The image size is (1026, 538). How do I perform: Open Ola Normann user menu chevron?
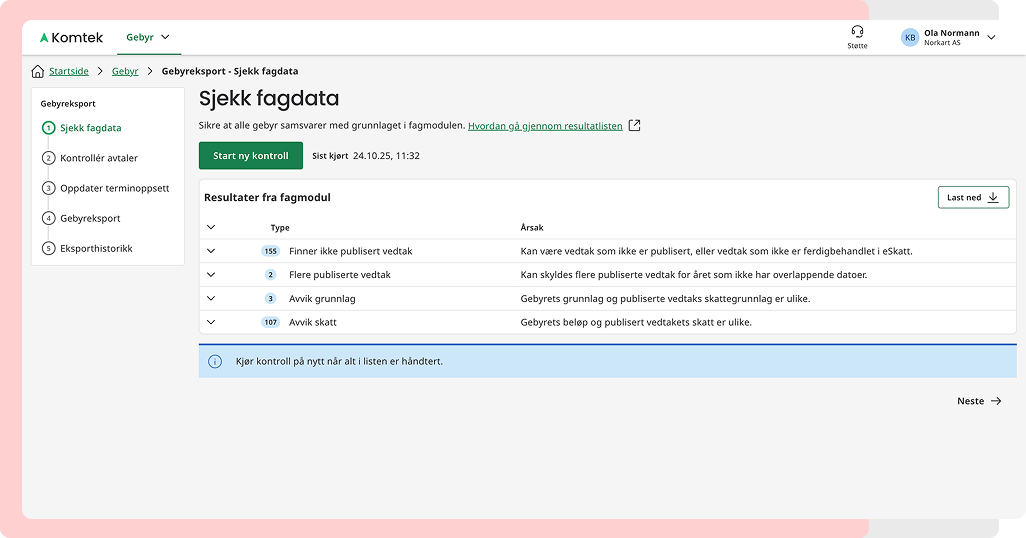click(991, 38)
